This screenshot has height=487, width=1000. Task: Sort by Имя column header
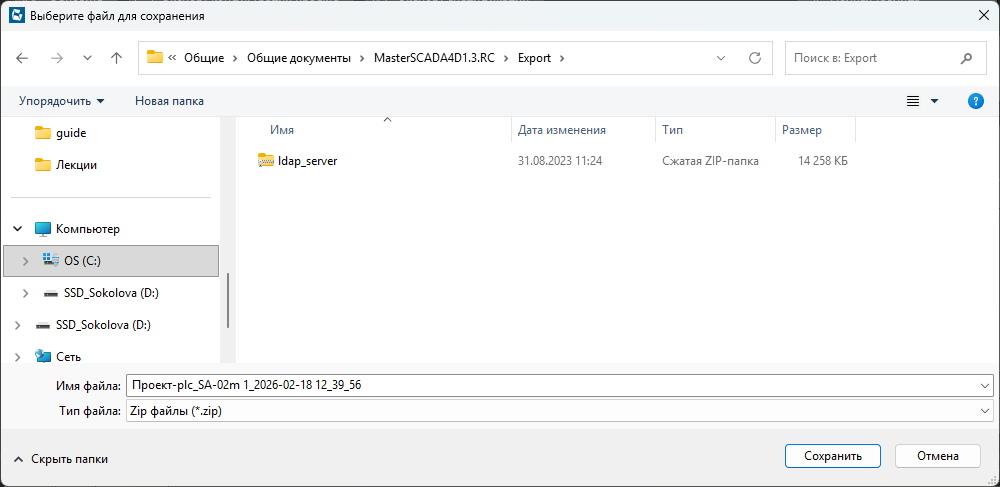pyautogui.click(x=281, y=130)
